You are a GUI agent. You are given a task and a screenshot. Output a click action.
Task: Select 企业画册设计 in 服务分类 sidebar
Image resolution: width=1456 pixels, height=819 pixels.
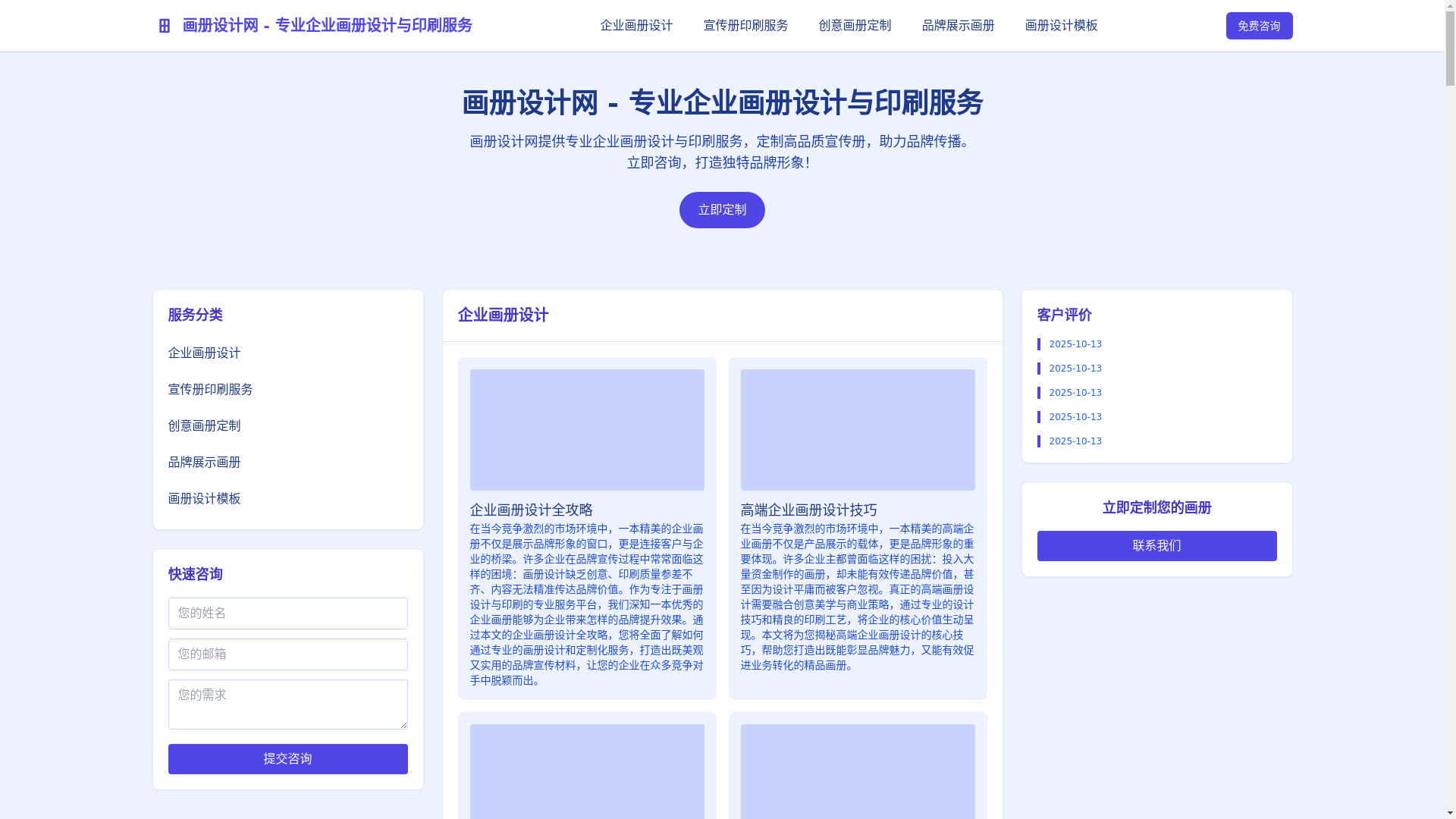click(x=204, y=353)
